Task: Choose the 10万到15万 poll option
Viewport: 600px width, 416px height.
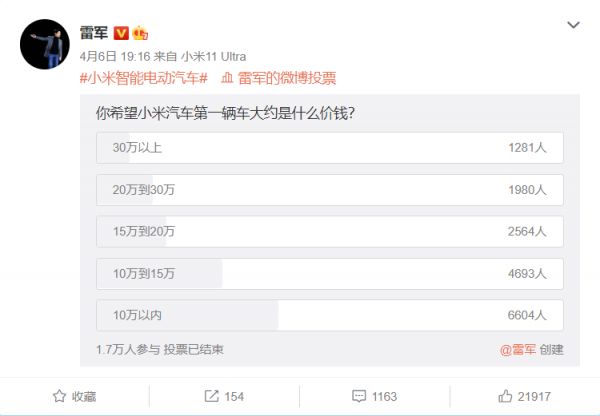Action: point(329,274)
